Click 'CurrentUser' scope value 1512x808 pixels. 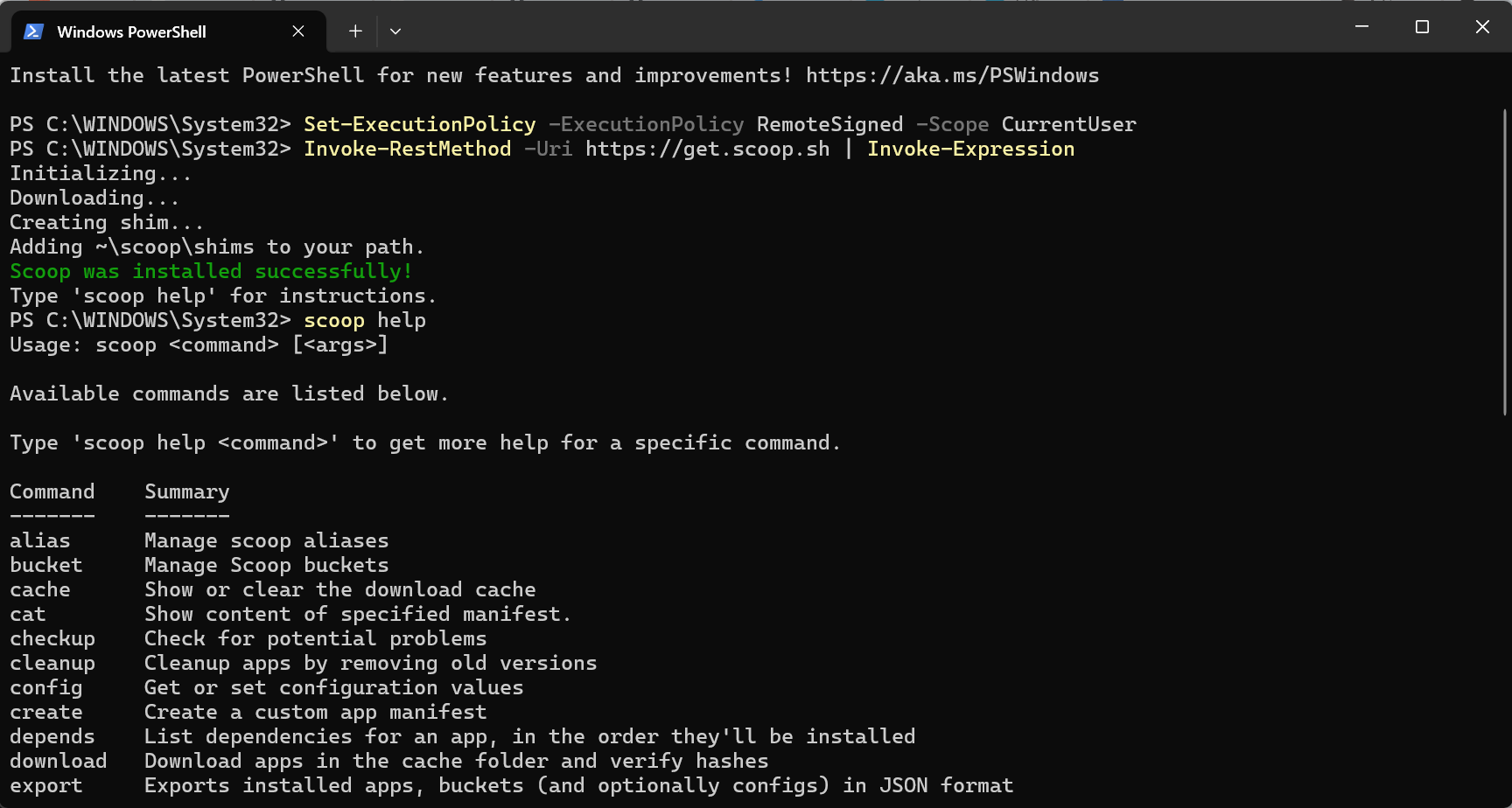[1069, 124]
